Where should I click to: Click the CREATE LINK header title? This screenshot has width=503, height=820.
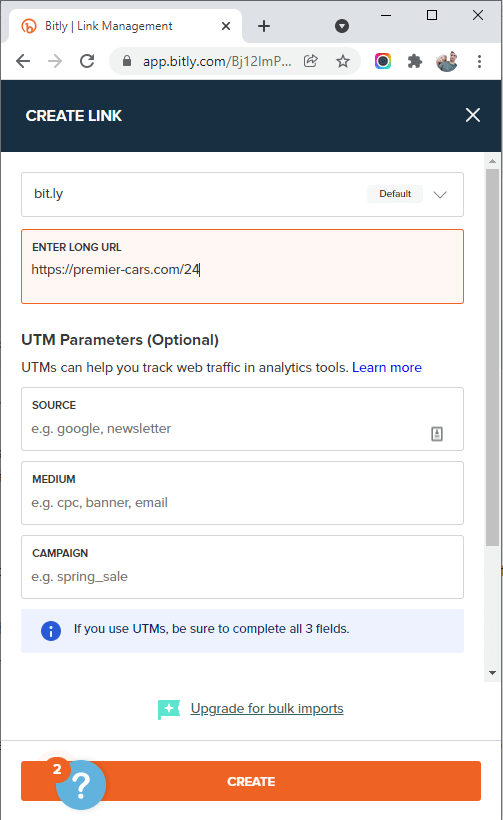point(74,116)
